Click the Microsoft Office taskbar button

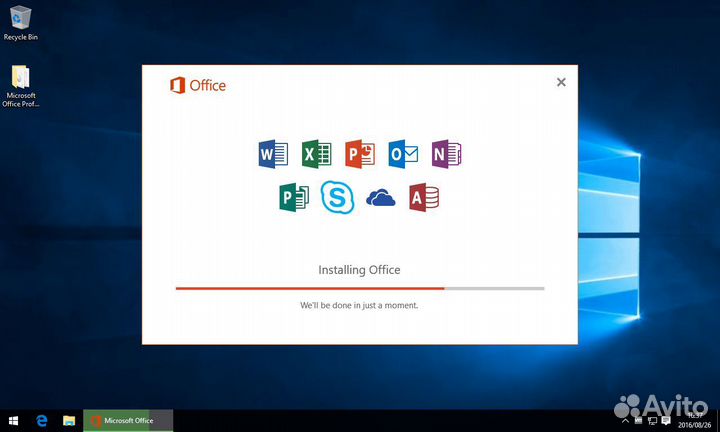point(128,421)
